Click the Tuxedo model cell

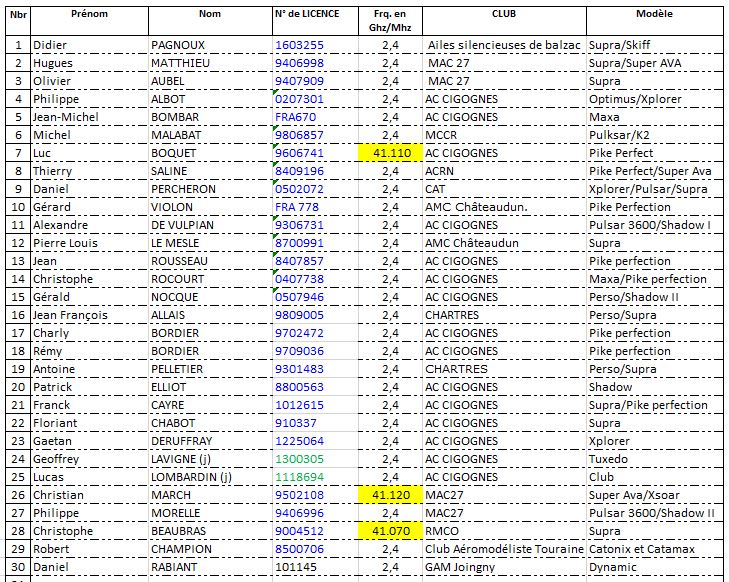(x=655, y=459)
